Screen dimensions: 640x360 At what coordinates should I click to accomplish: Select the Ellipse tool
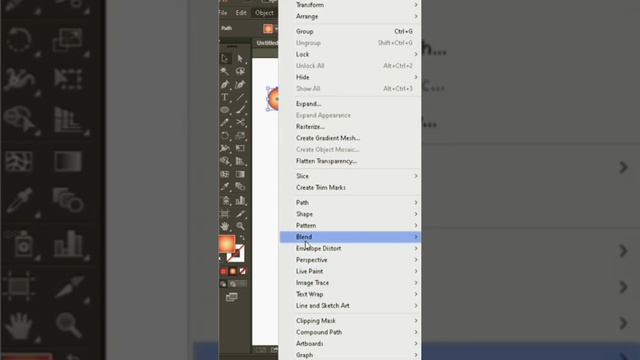coord(225,110)
